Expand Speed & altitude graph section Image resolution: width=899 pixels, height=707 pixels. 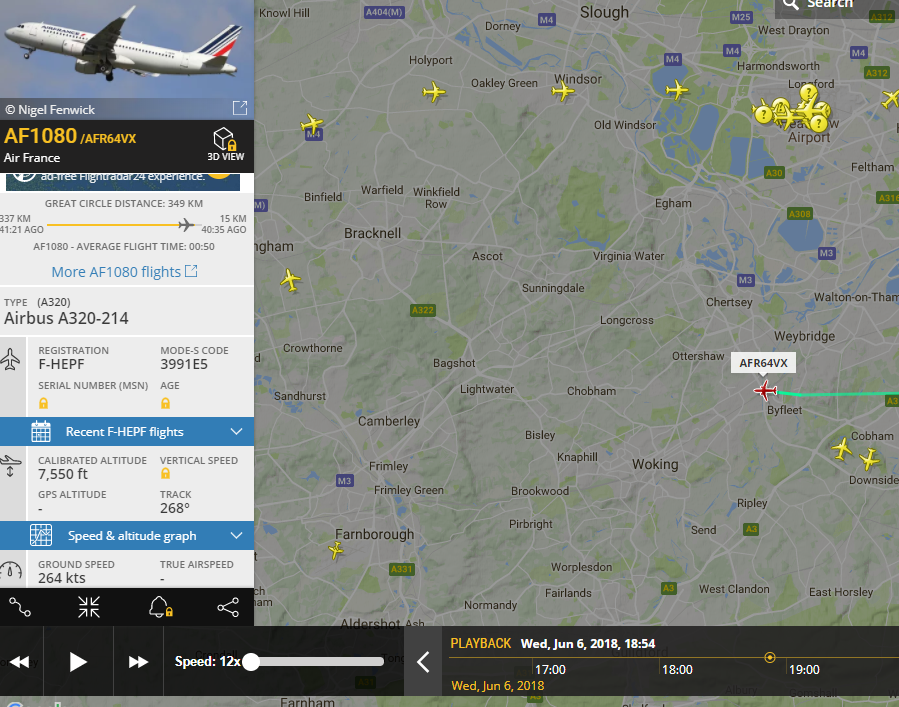point(127,536)
